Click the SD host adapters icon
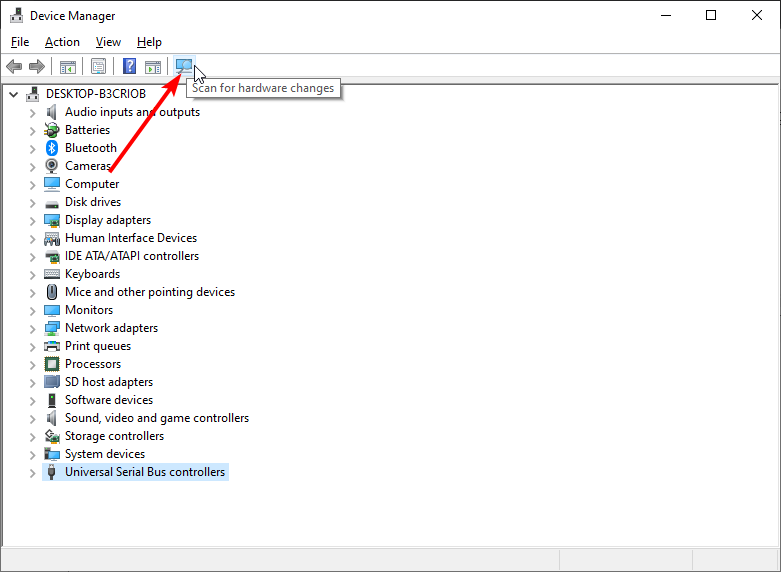 tap(52, 382)
